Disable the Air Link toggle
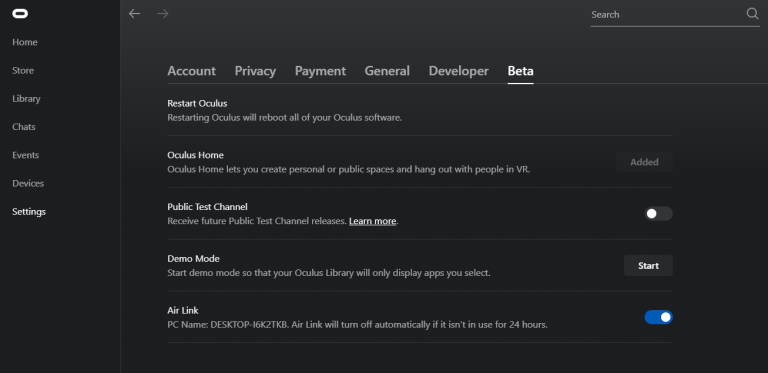768x373 pixels. 658,317
